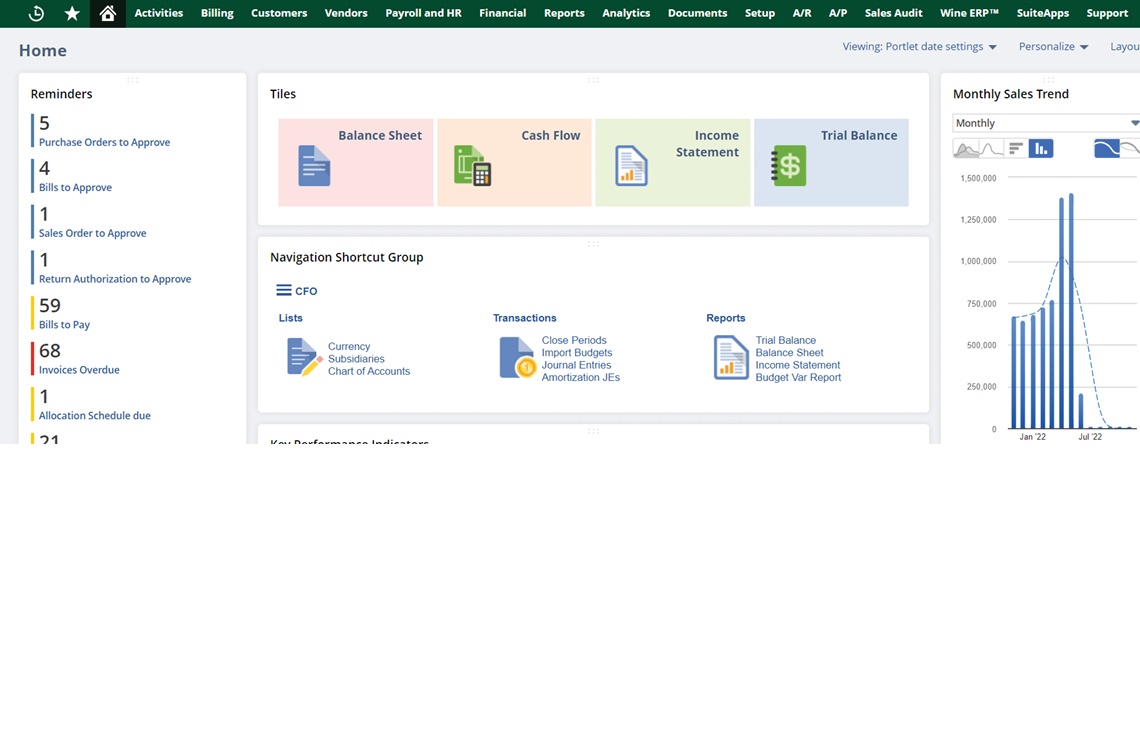Open the Financial menu

click(502, 13)
